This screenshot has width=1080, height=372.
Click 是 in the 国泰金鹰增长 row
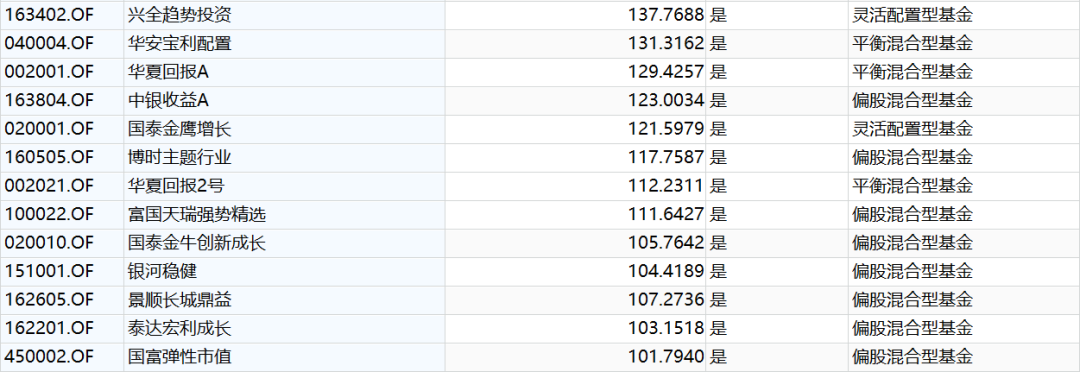click(x=718, y=129)
